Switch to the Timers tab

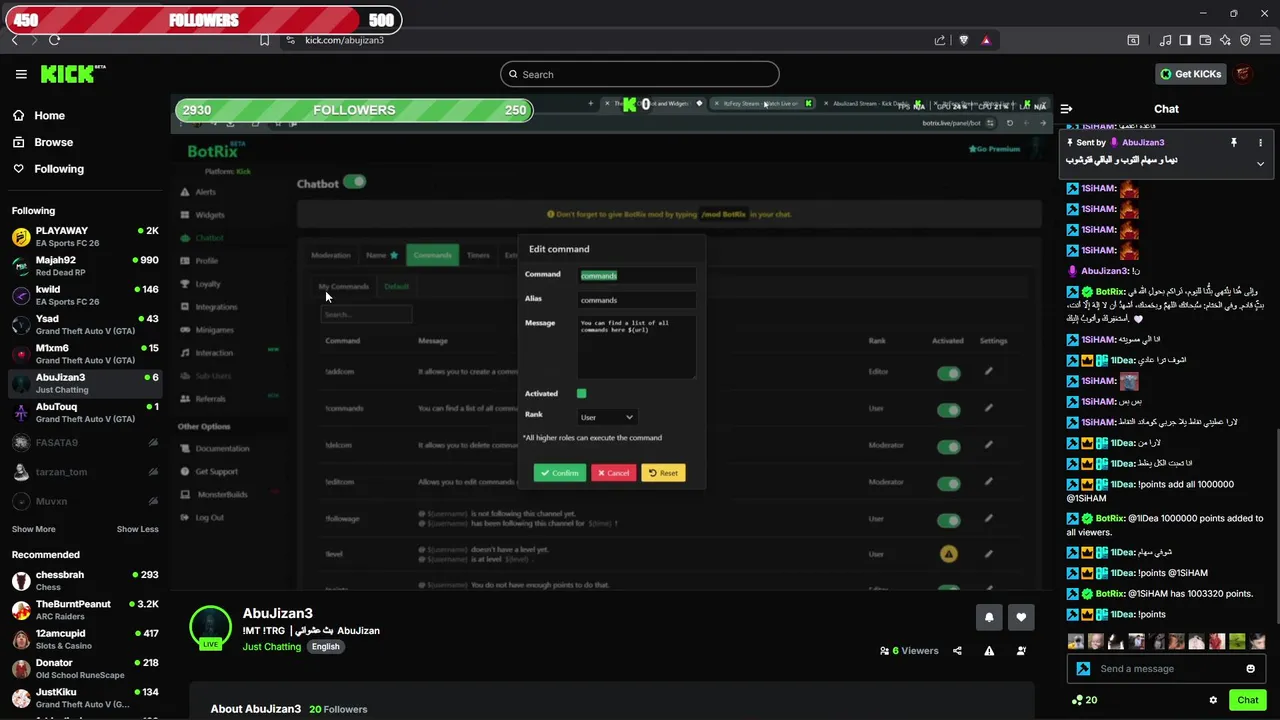tap(478, 255)
